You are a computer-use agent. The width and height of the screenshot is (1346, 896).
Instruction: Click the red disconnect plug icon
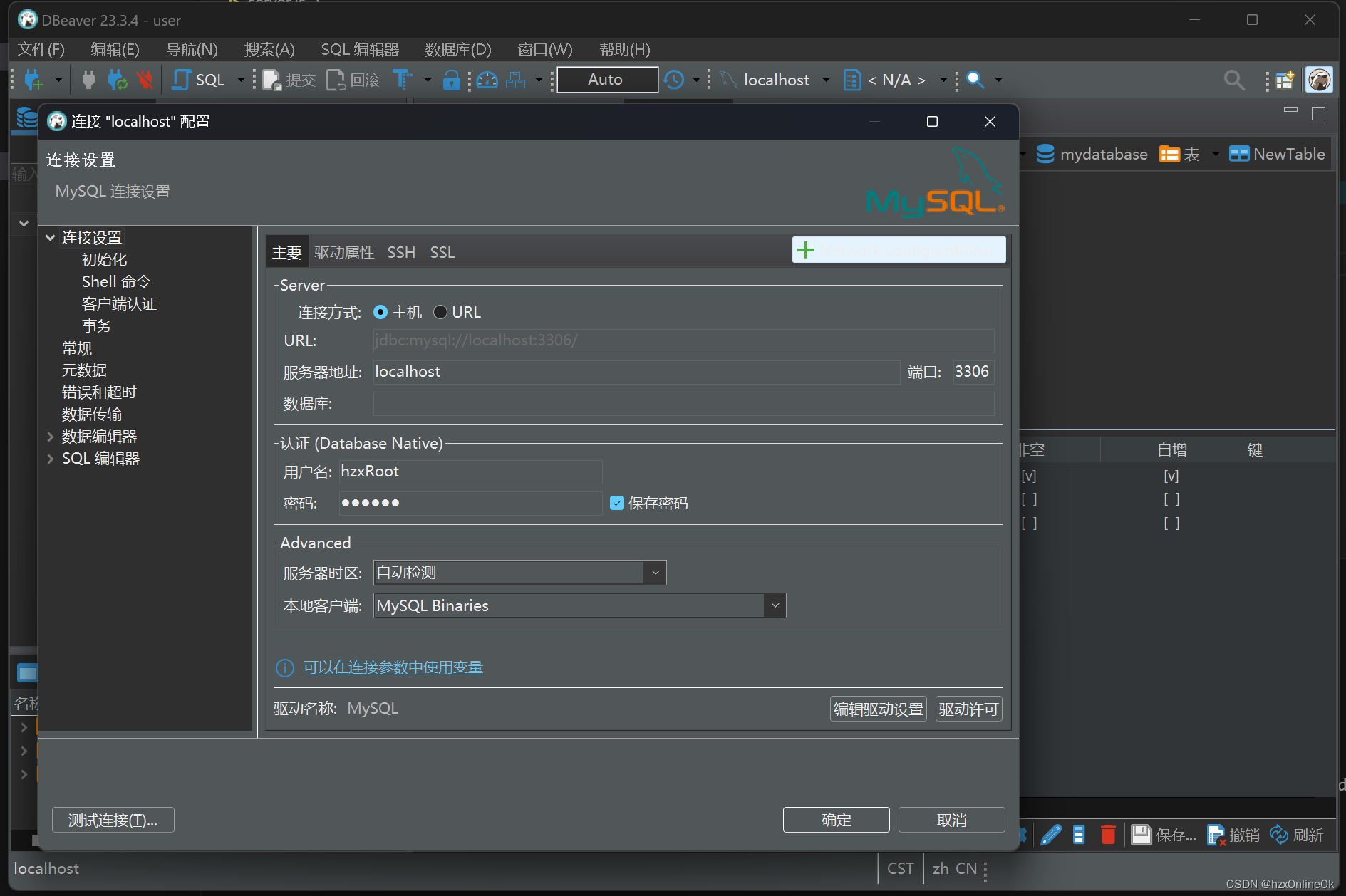click(x=145, y=80)
